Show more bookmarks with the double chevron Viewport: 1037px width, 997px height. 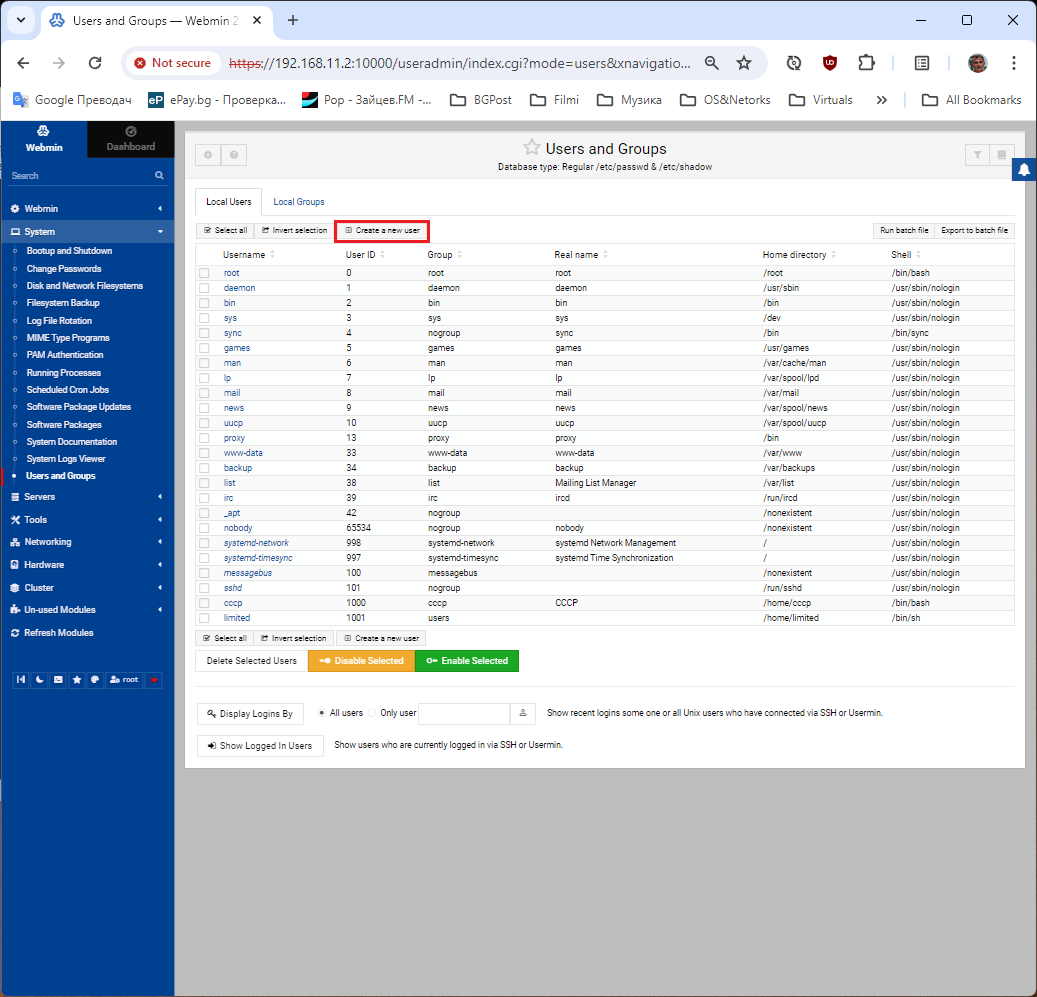(882, 100)
